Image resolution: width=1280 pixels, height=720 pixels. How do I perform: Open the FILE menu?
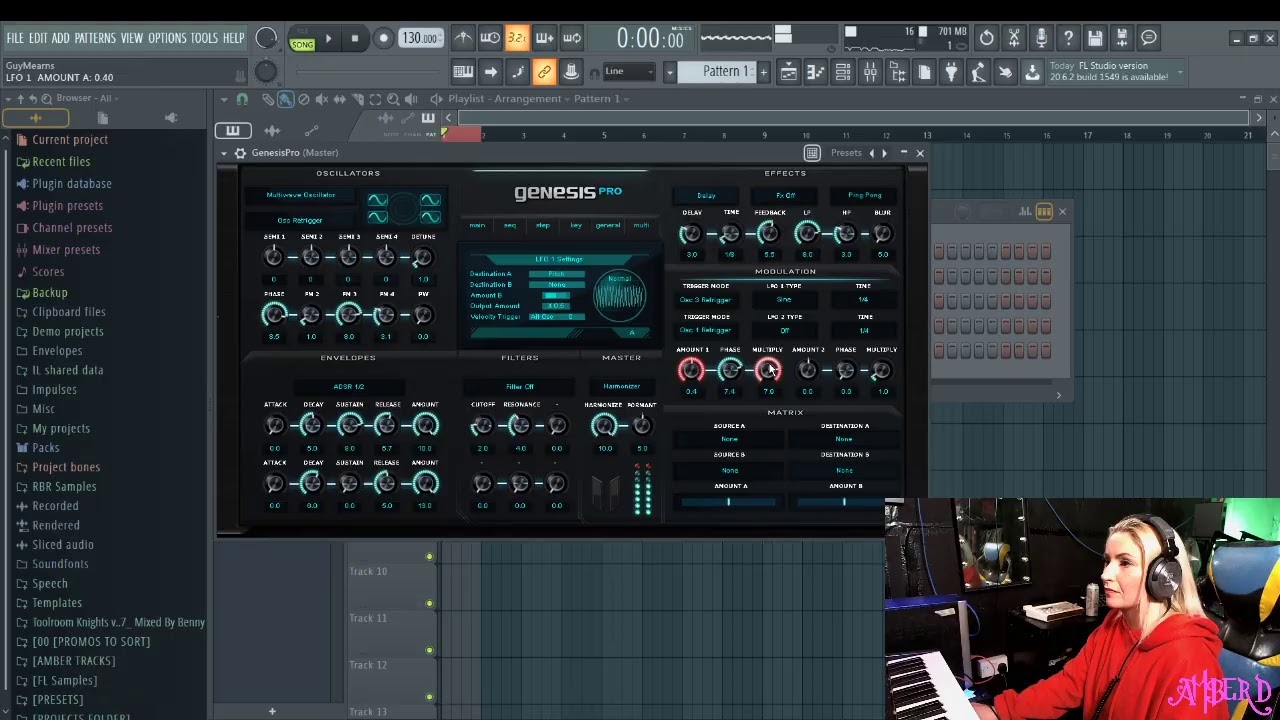[15, 38]
